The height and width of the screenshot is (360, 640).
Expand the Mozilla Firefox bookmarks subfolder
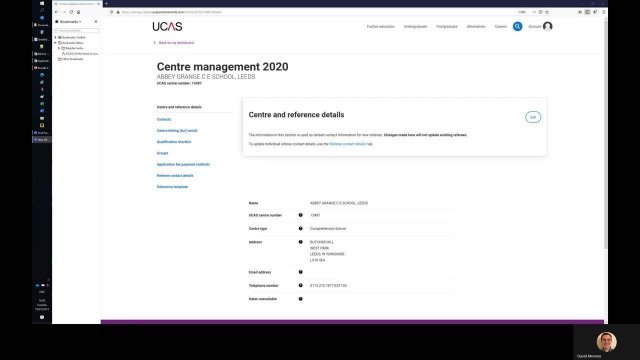coord(59,48)
